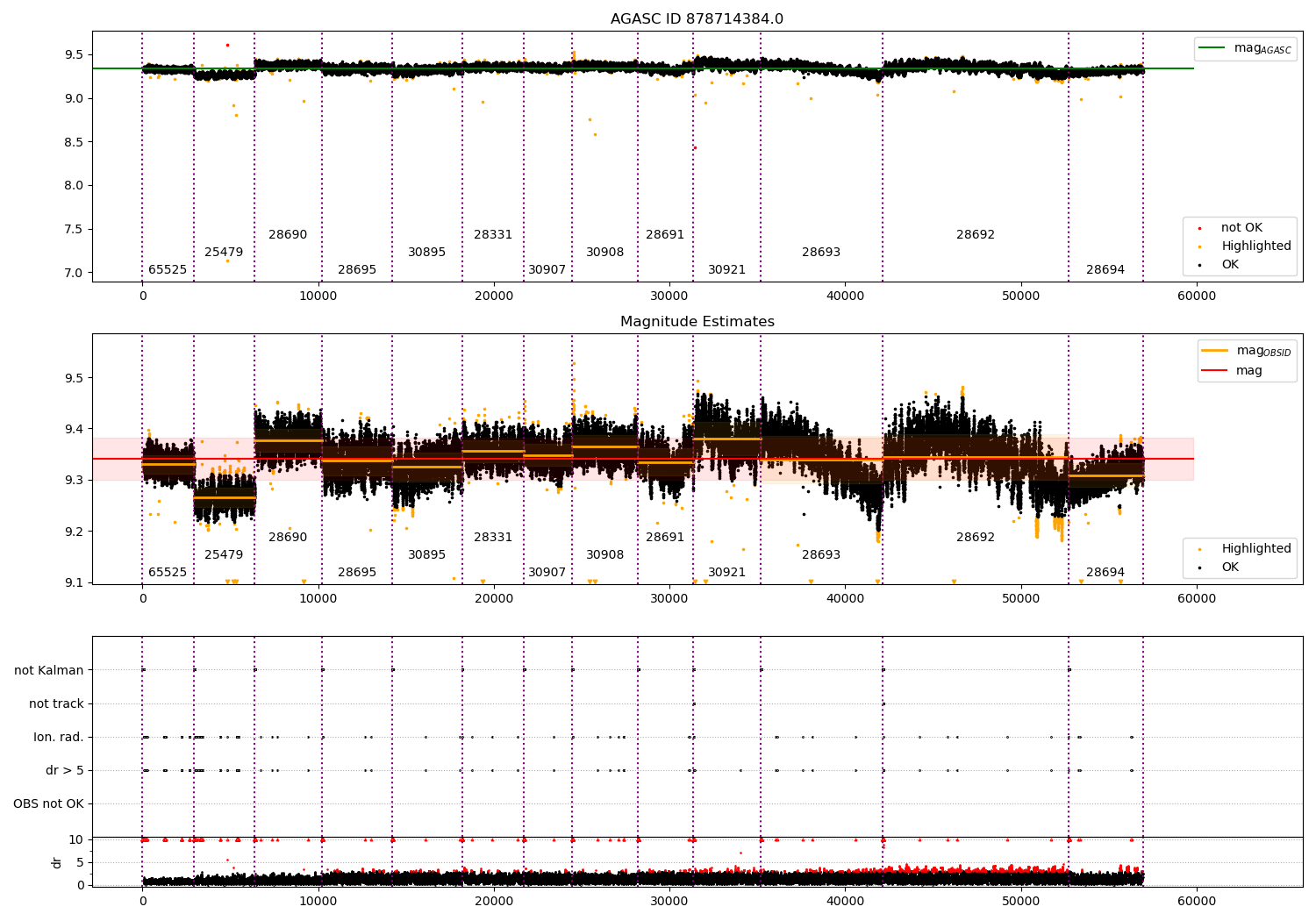
Task: Click OBSID label 30921 in the AGASC plot
Action: pyautogui.click(x=727, y=270)
